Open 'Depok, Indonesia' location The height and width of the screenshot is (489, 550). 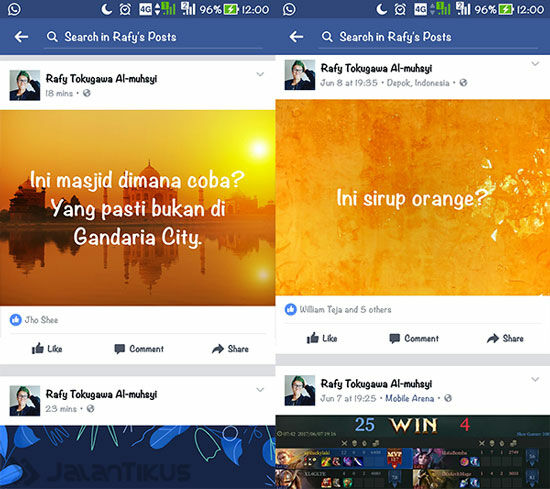418,83
